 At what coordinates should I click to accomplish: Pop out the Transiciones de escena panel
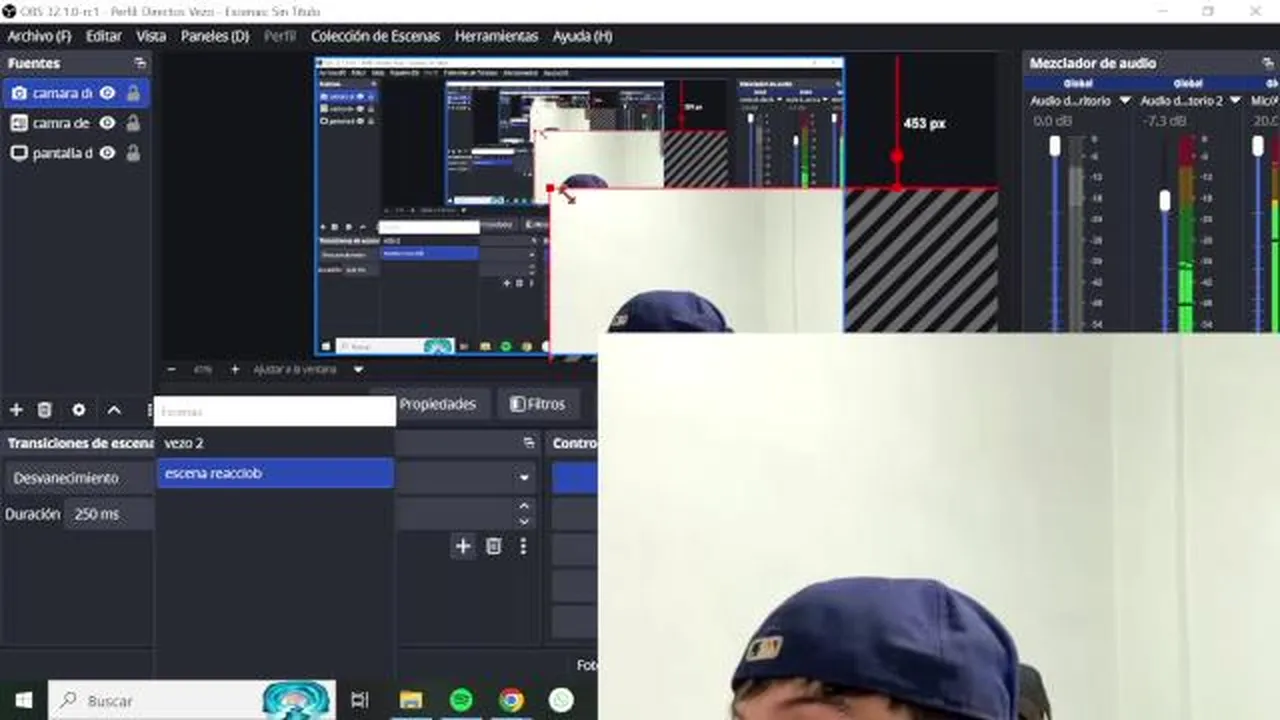point(529,443)
